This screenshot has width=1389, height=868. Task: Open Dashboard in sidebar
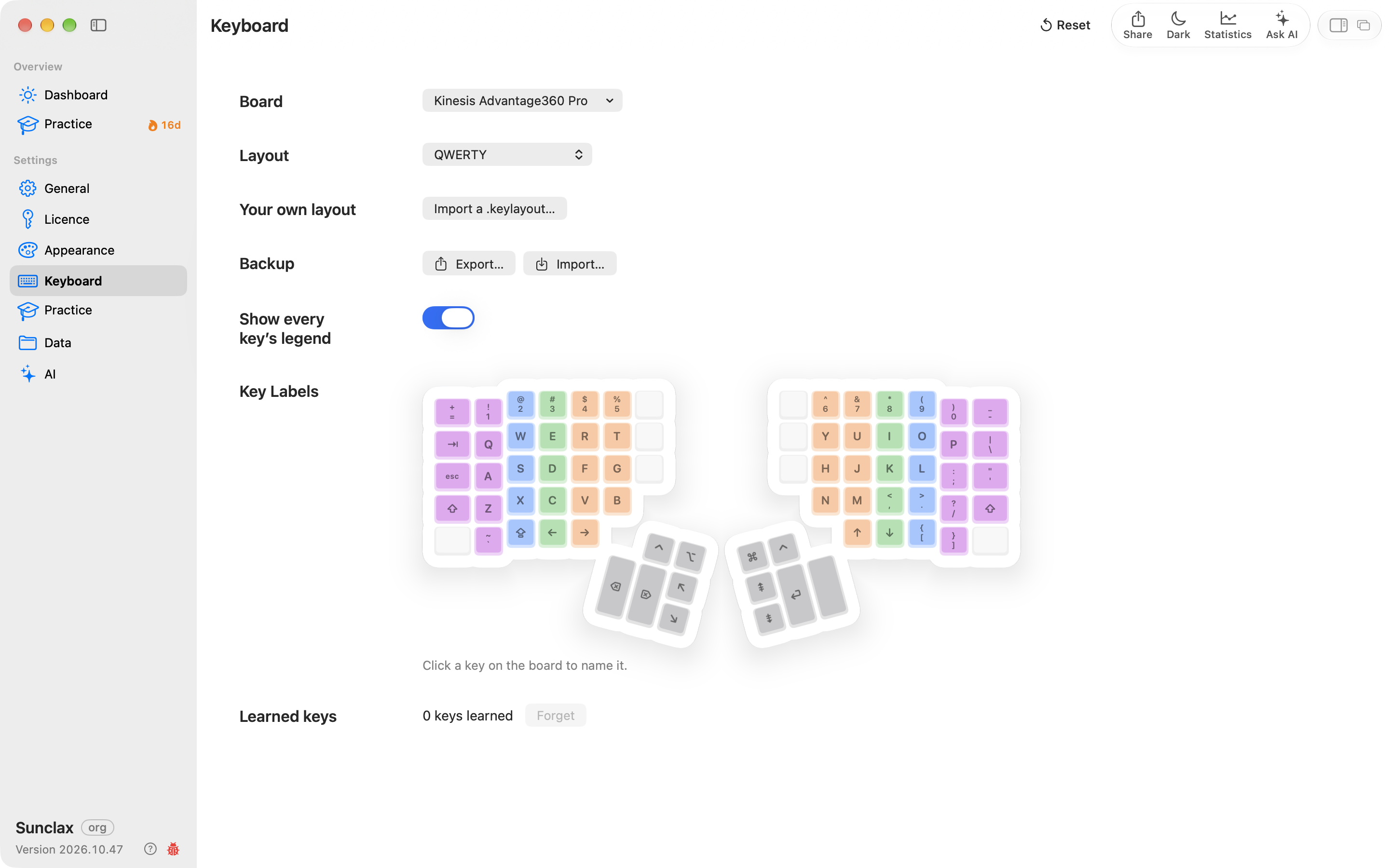(98, 95)
